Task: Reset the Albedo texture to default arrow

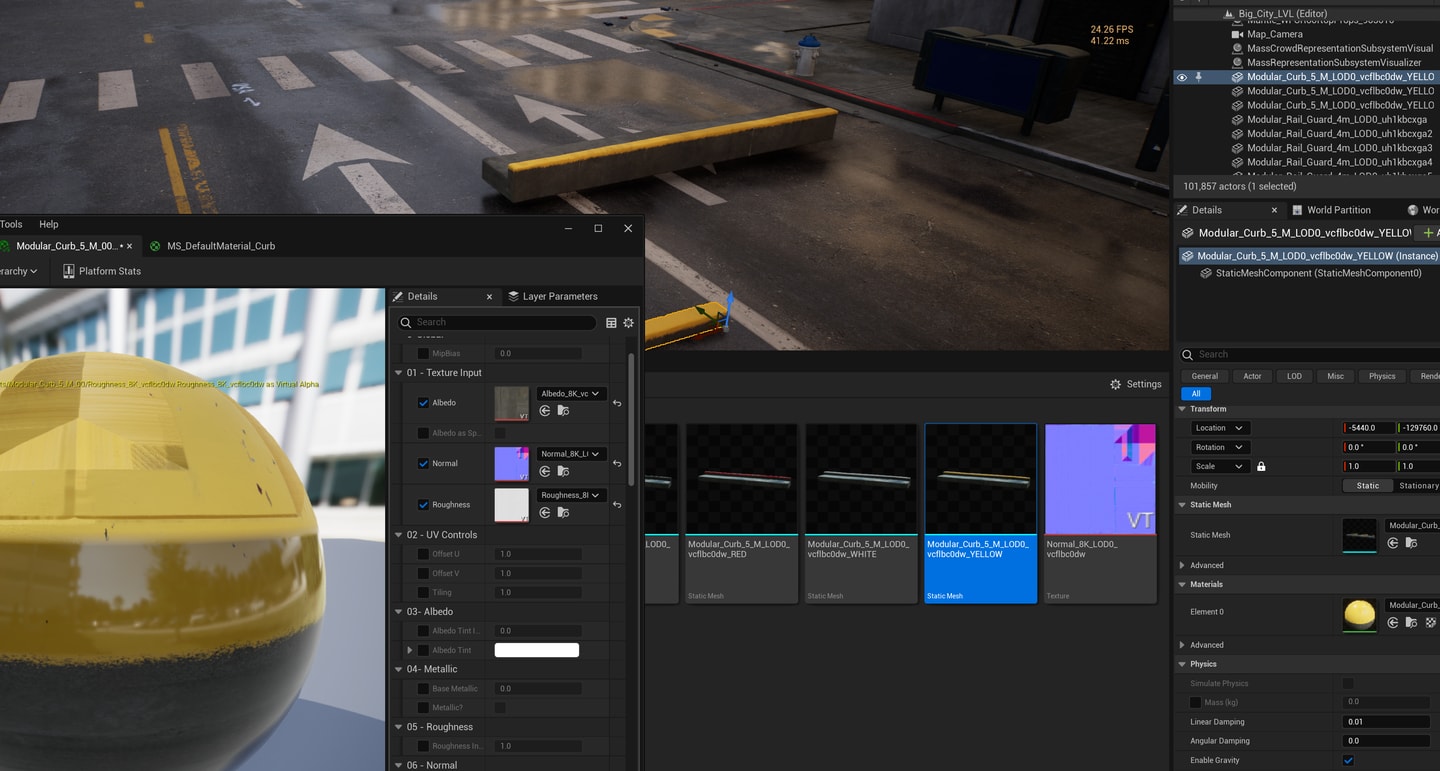Action: pos(617,404)
